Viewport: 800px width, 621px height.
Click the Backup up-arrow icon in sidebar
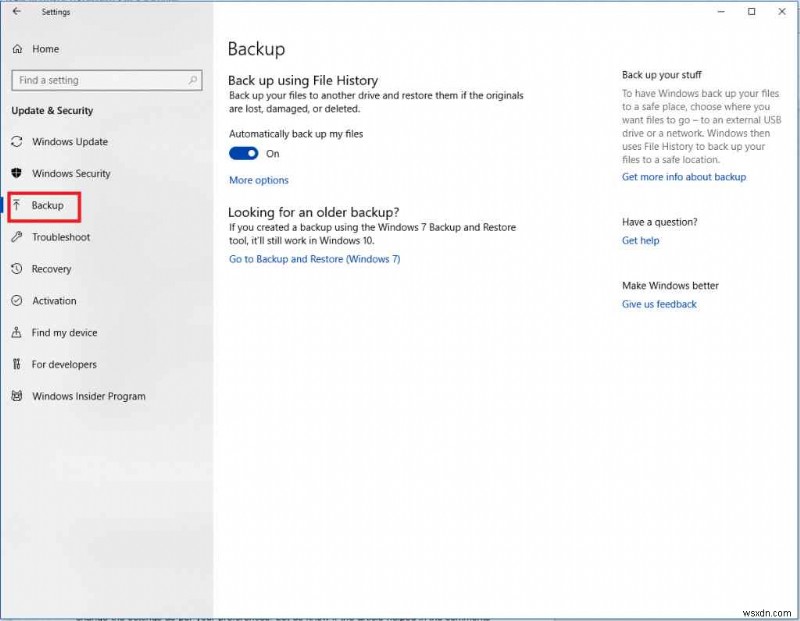pos(18,206)
